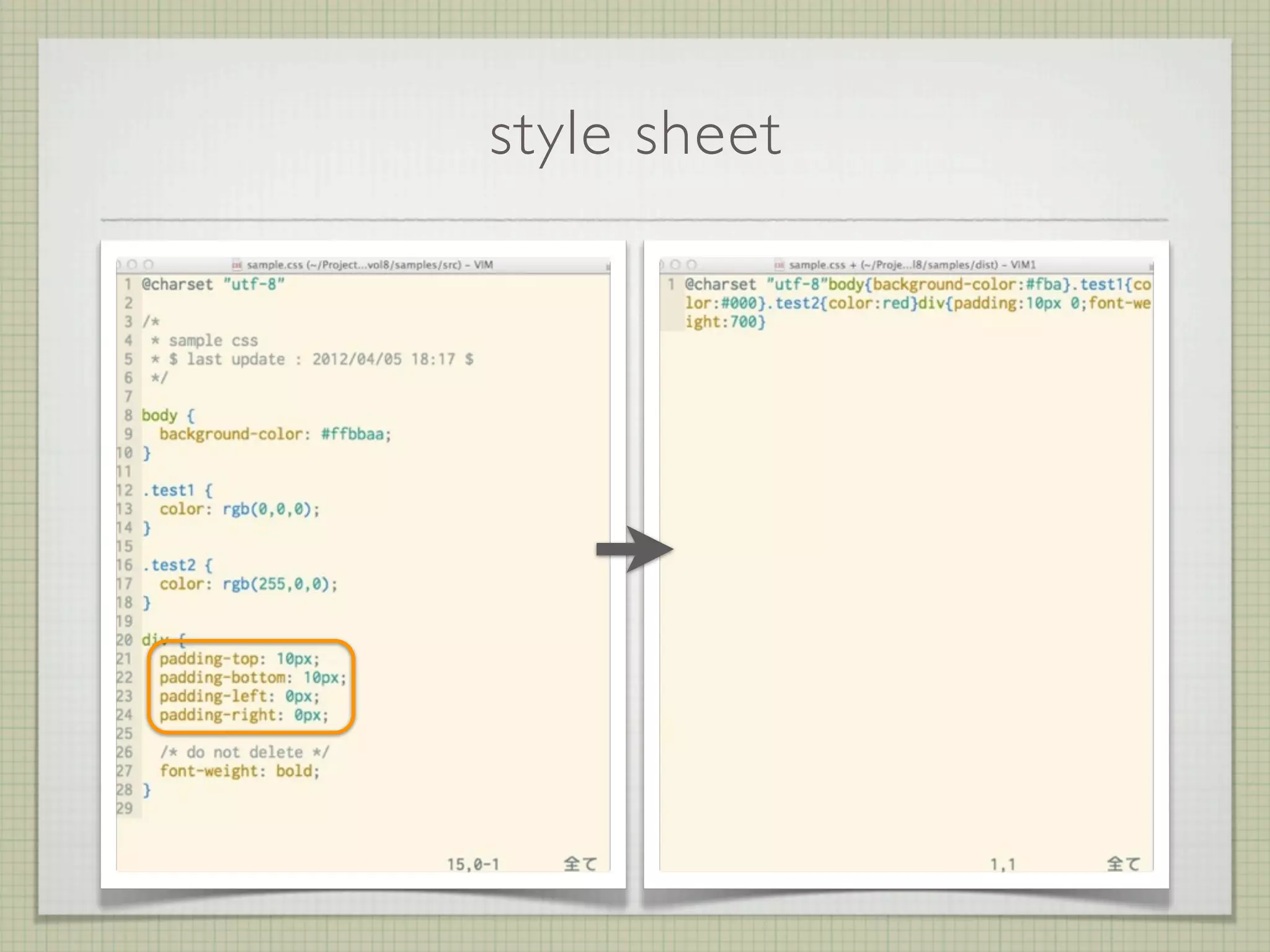Viewport: 1270px width, 952px height.
Task: Click the cursor position '1,1' in right status
Action: 1003,864
